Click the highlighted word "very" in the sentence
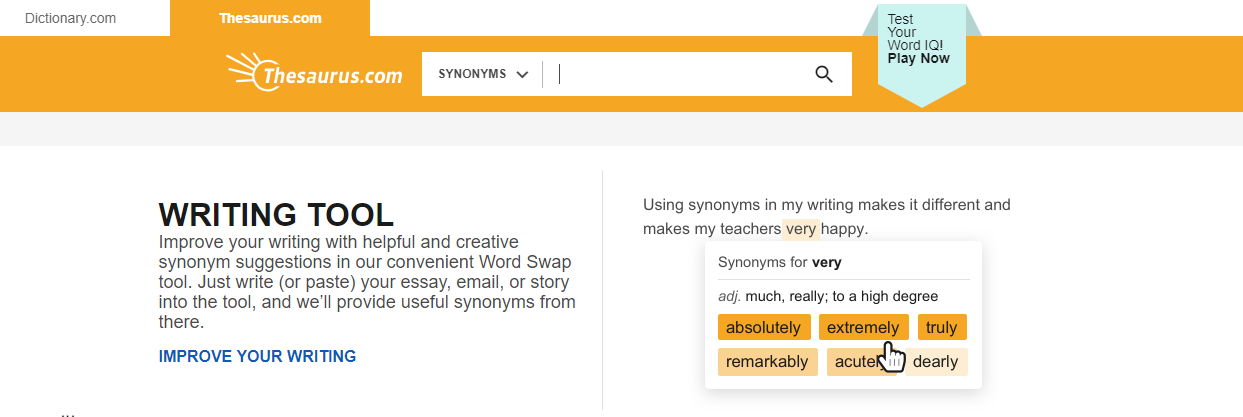 click(800, 229)
